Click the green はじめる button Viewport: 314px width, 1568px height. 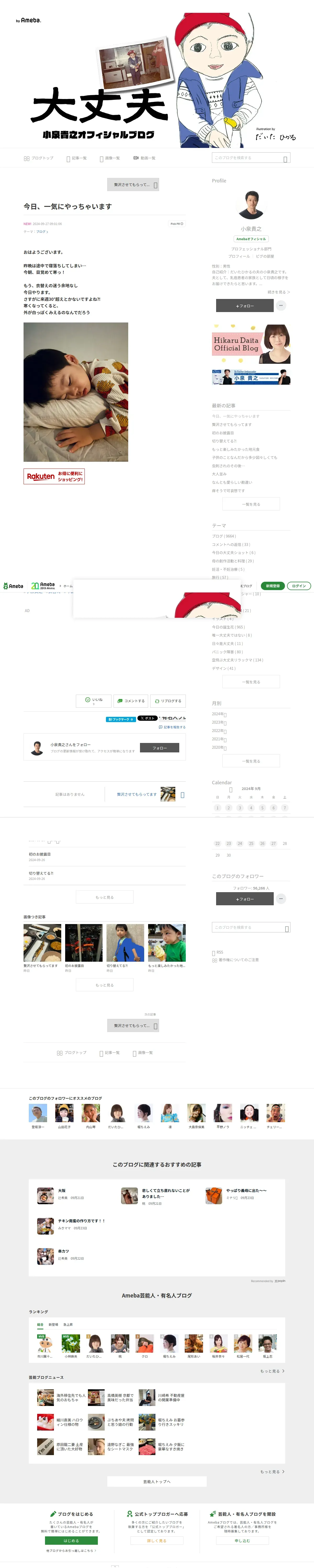pyautogui.click(x=71, y=1536)
